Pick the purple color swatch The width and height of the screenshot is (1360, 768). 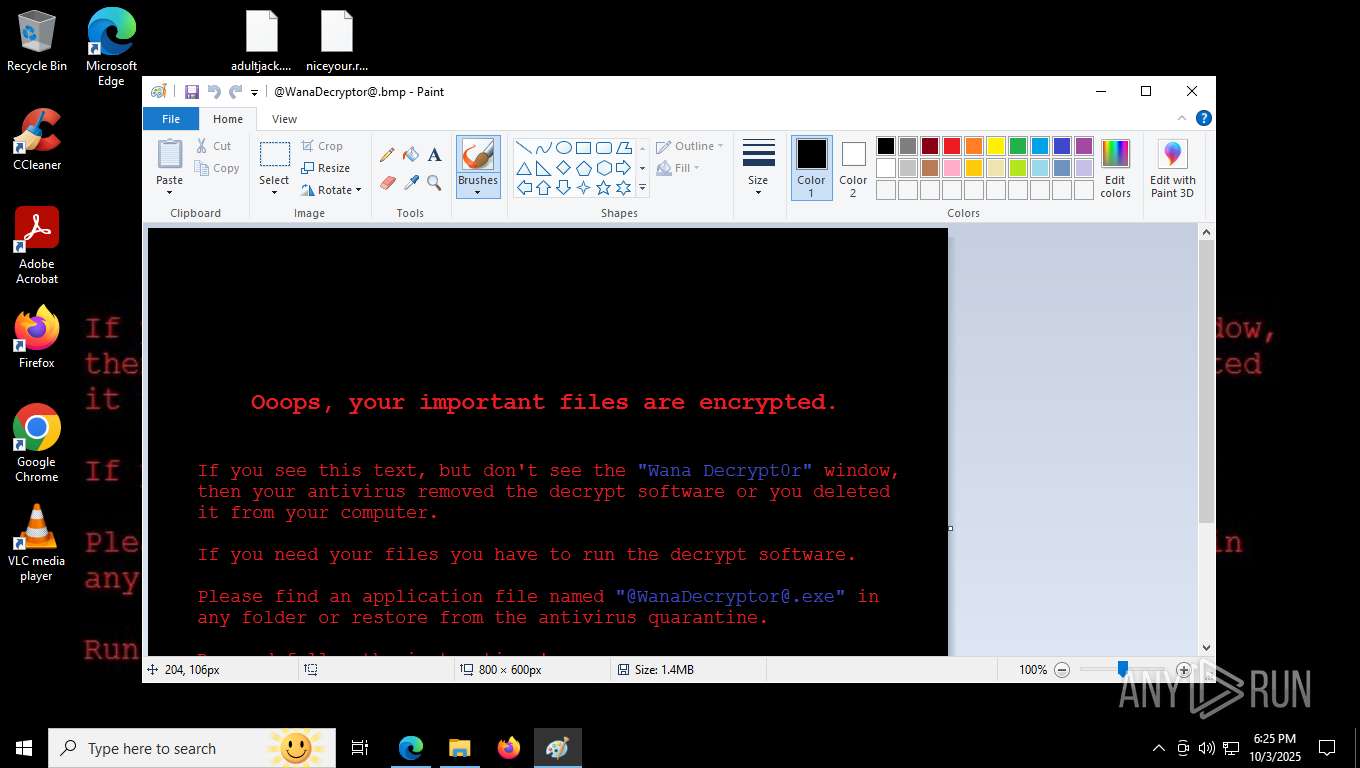(1084, 146)
